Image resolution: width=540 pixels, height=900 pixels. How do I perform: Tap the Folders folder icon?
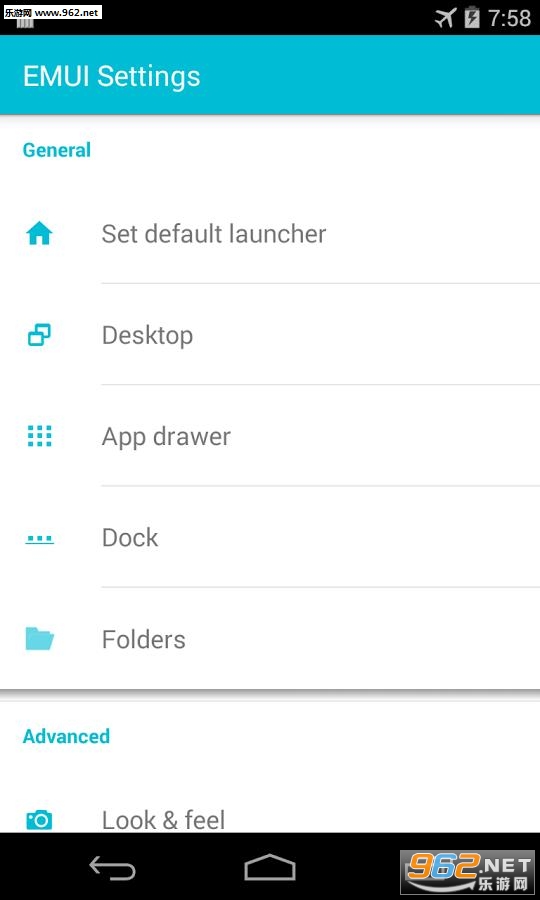pyautogui.click(x=40, y=639)
